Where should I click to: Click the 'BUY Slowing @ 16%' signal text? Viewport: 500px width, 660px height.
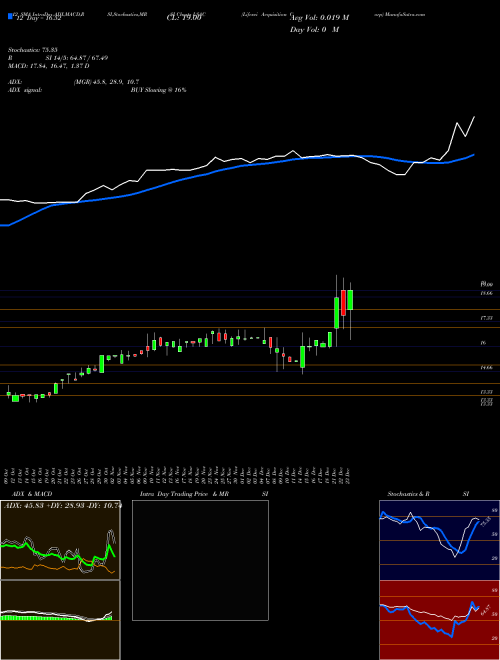(x=158, y=90)
